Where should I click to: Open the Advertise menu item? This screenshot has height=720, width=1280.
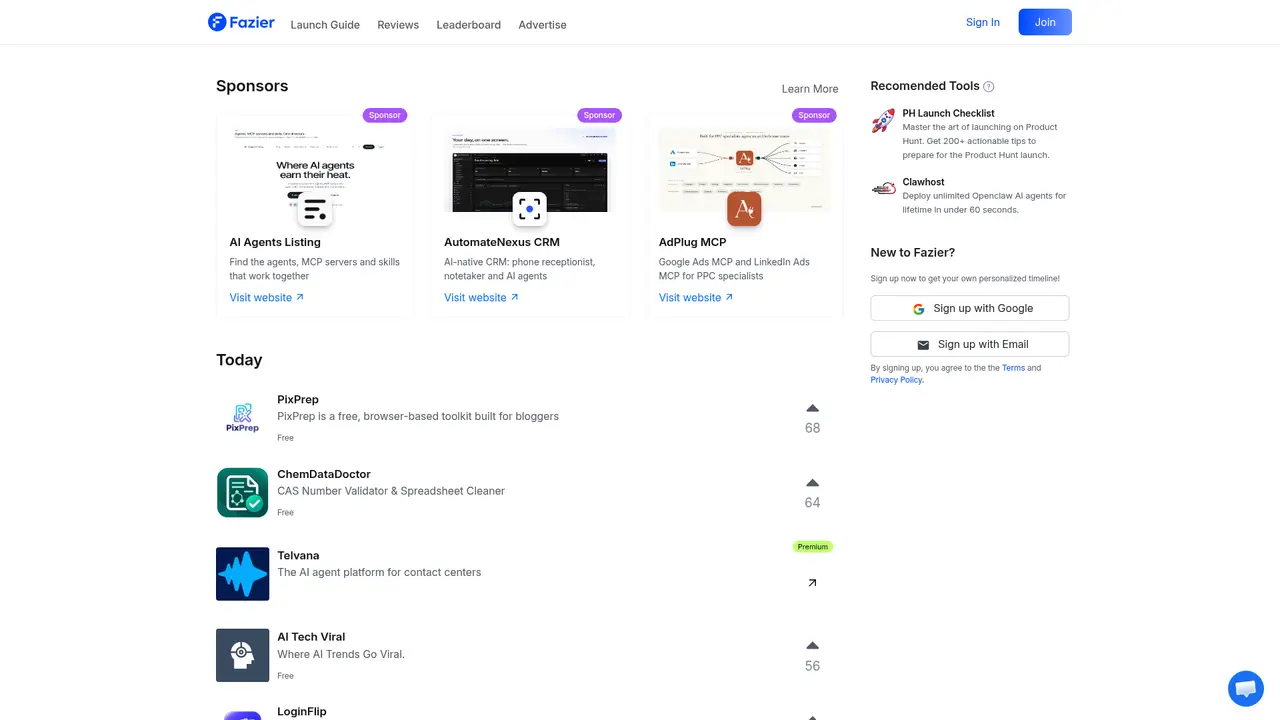(542, 24)
